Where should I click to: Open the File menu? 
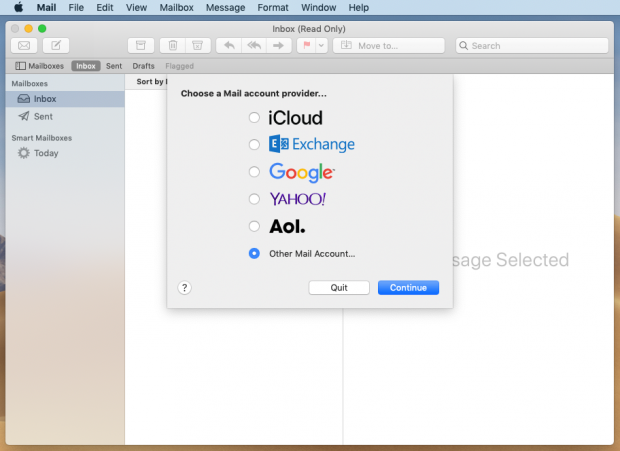76,8
